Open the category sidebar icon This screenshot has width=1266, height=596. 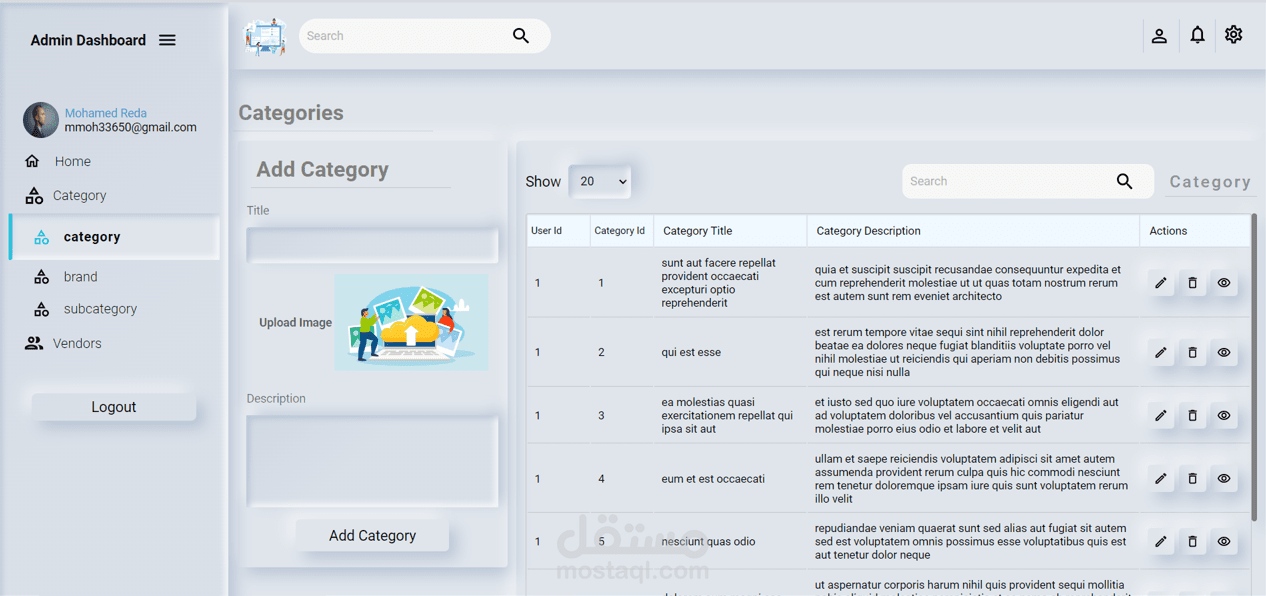pyautogui.click(x=40, y=237)
